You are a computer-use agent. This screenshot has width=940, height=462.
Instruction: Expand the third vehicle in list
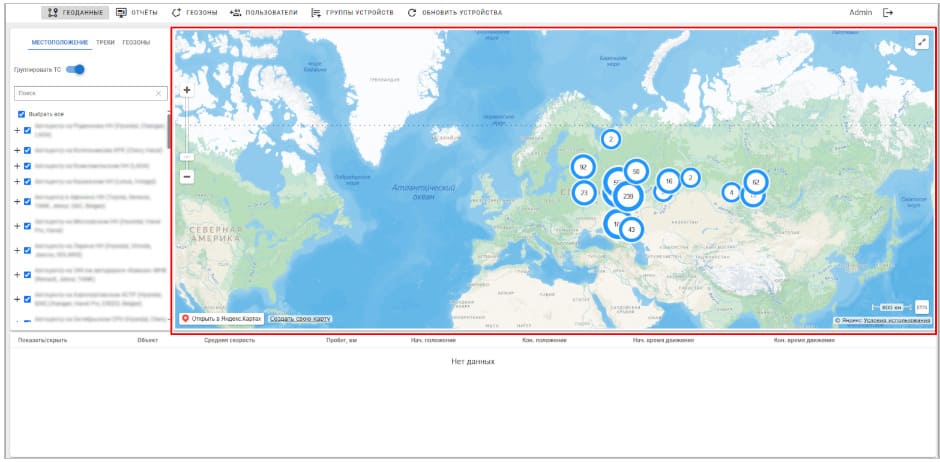[x=16, y=166]
